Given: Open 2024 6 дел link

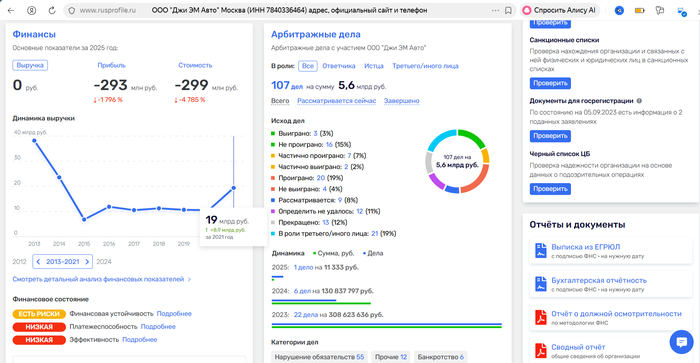Looking at the screenshot, I should coord(302,291).
